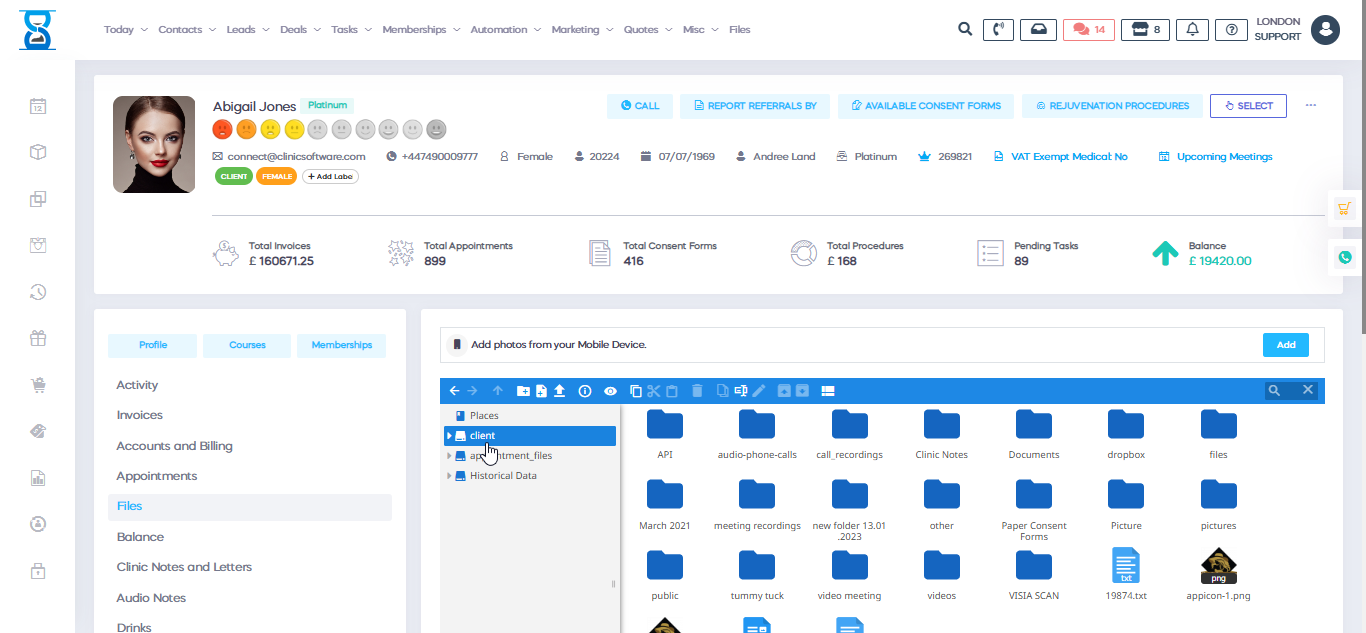Click the preview eye icon in file toolbar
The width and height of the screenshot is (1366, 633).
(x=609, y=391)
